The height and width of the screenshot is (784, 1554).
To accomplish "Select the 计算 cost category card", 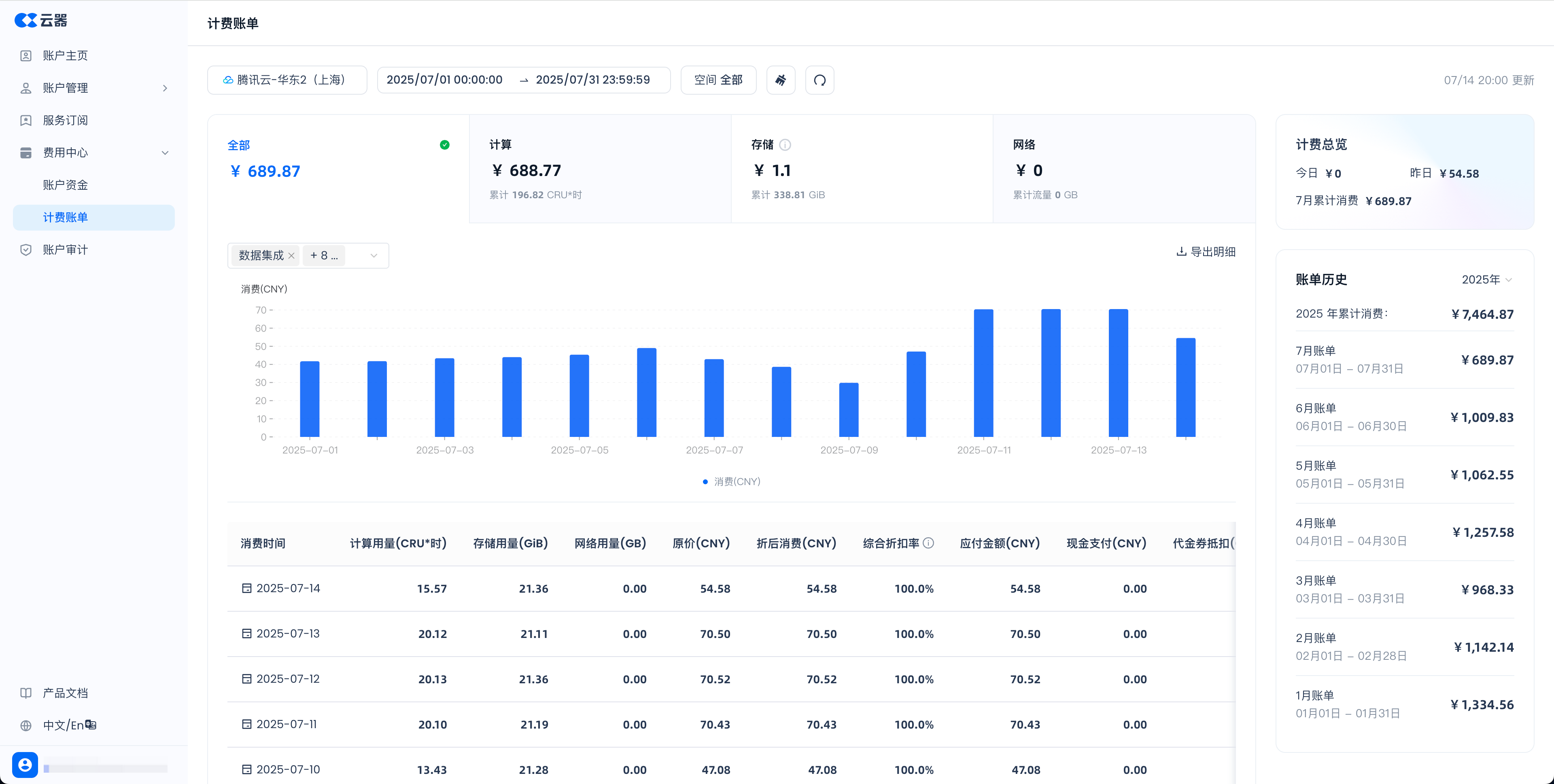I will point(600,169).
